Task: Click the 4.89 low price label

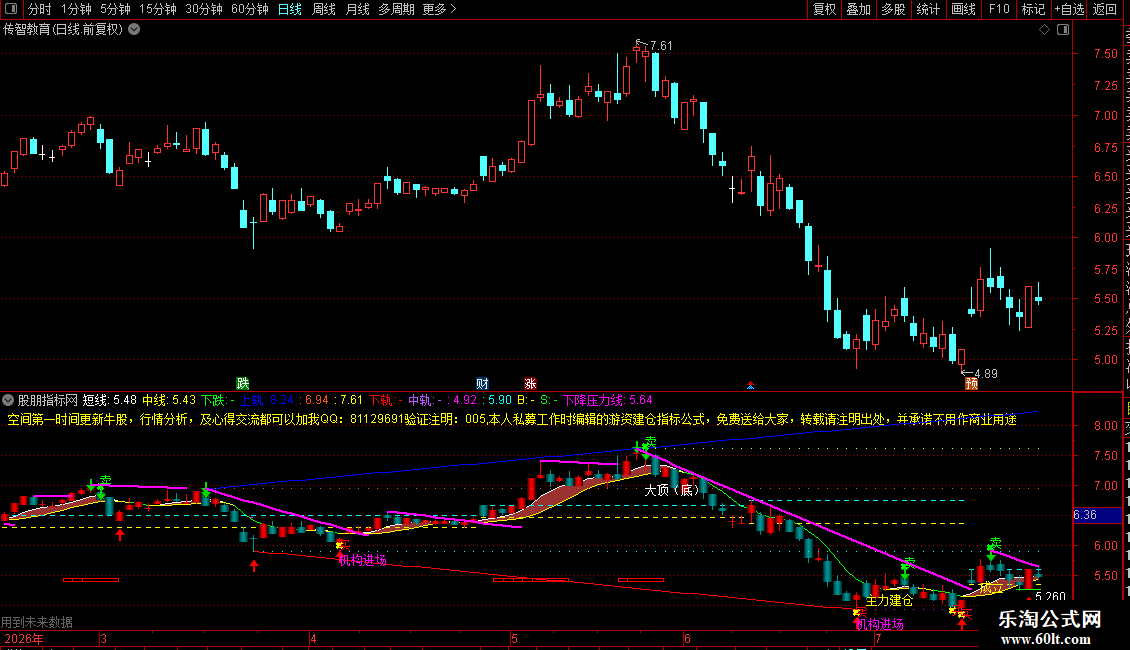Action: pos(986,373)
